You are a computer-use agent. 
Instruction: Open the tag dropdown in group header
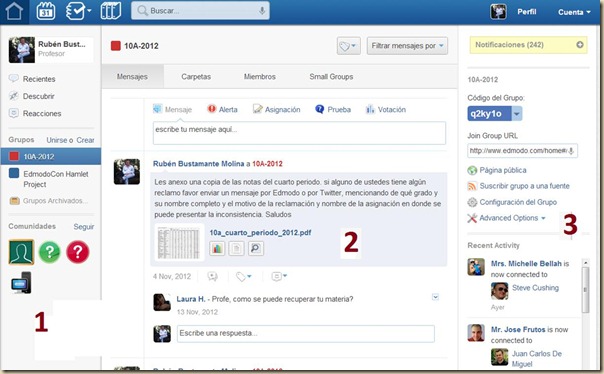[x=348, y=46]
